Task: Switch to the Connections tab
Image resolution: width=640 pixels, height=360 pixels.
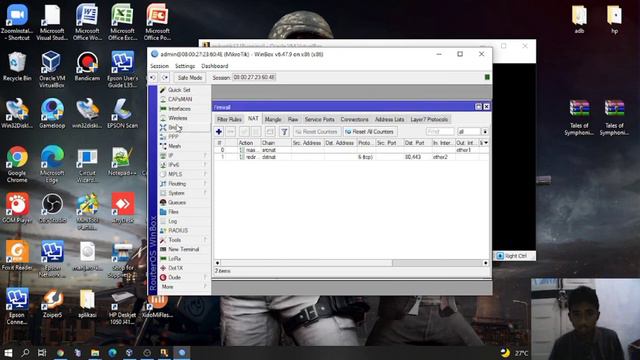Action: pos(354,120)
